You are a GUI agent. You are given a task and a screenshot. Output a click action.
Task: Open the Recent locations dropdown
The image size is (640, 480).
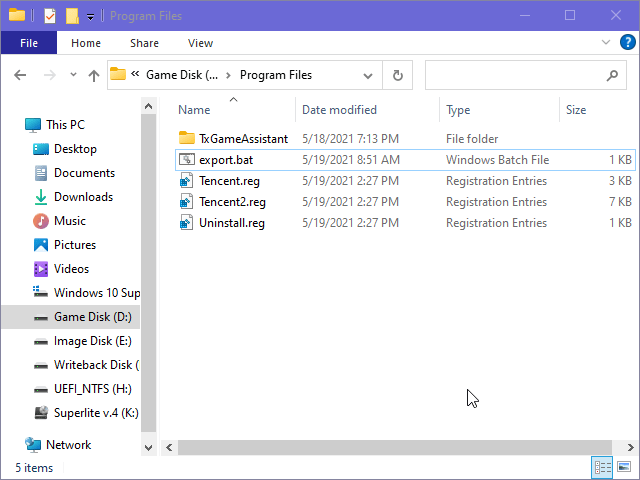point(73,75)
